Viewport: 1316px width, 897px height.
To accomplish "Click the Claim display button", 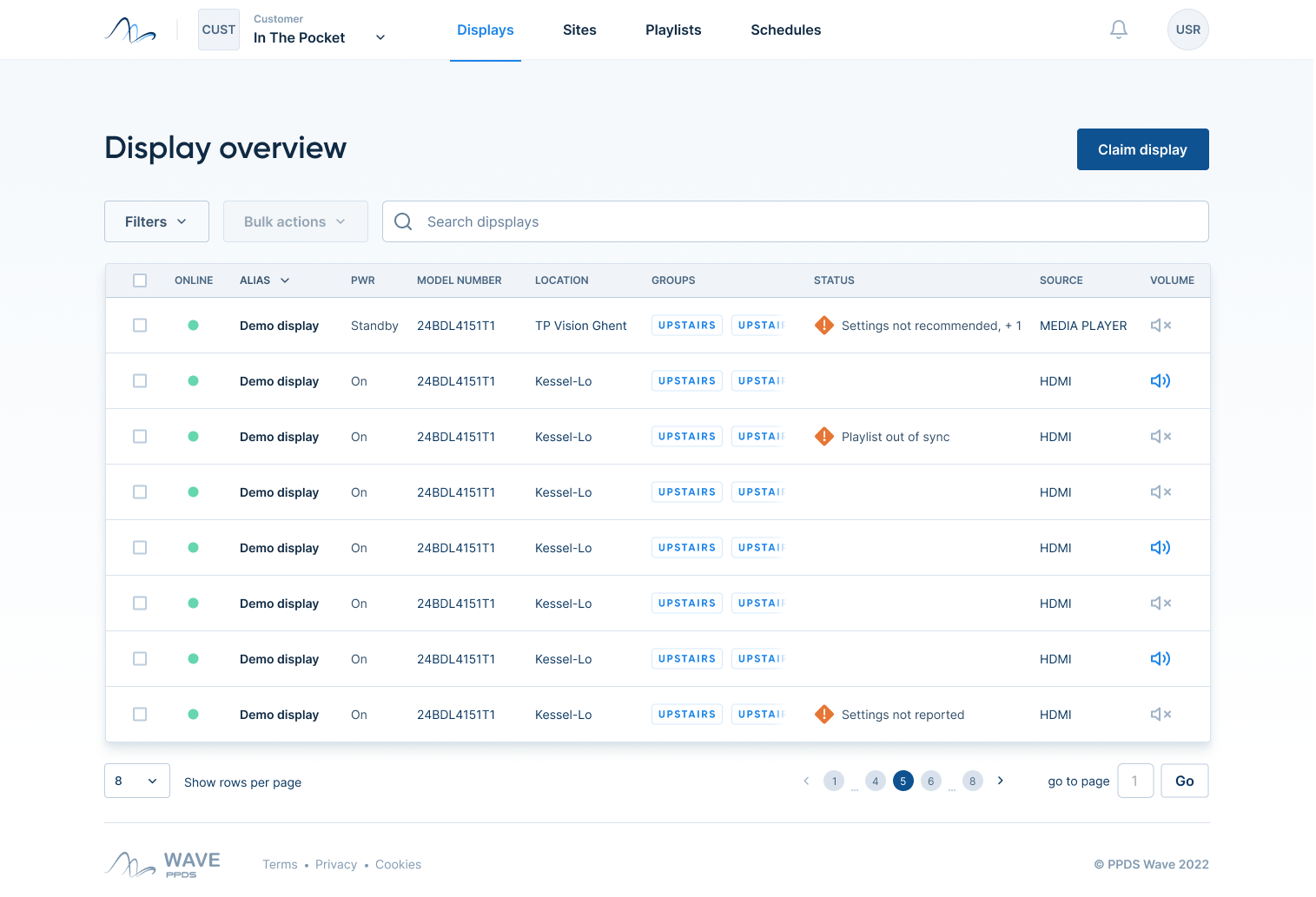I will (x=1142, y=149).
